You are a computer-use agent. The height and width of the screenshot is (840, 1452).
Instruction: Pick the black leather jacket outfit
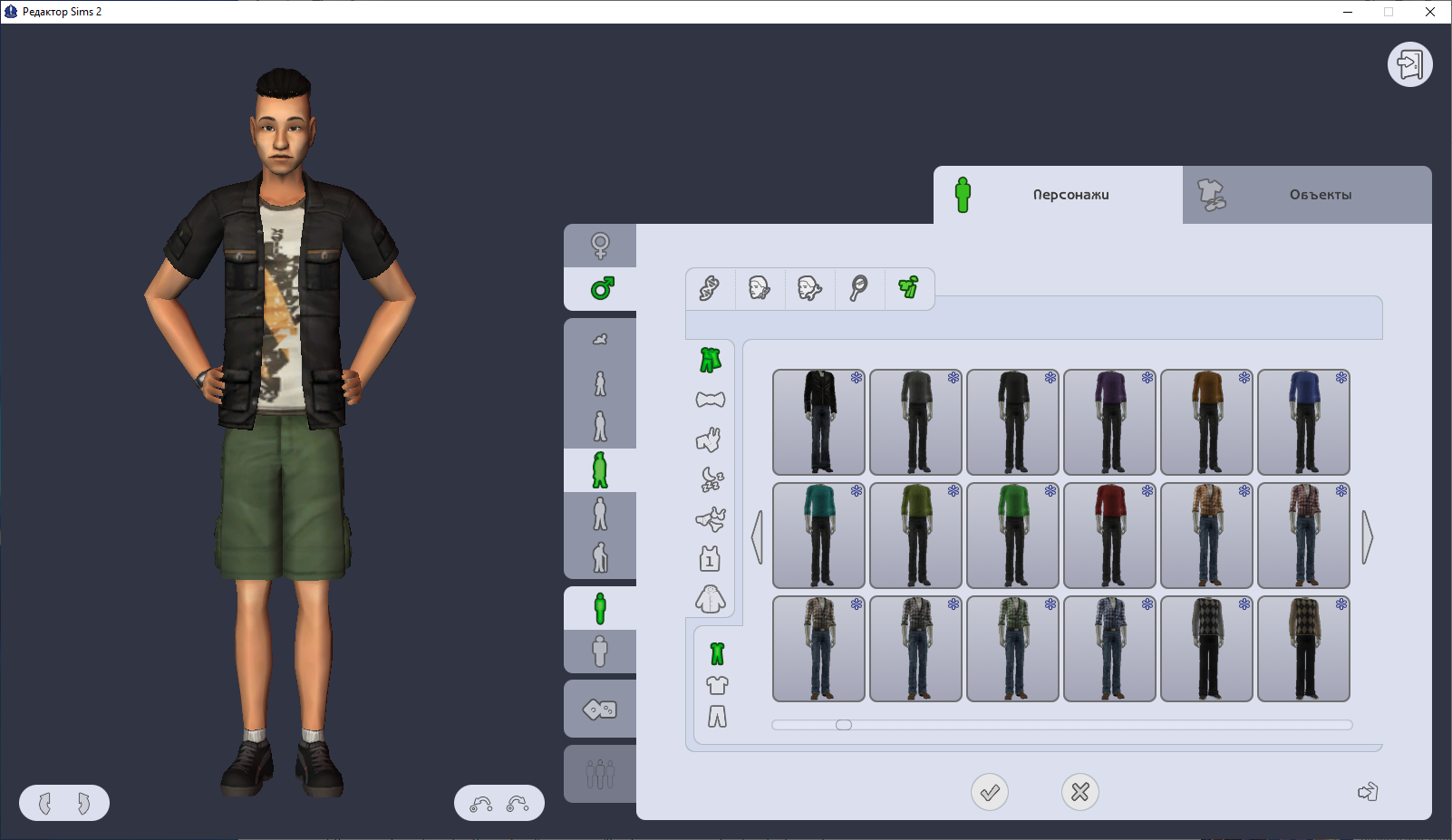818,422
